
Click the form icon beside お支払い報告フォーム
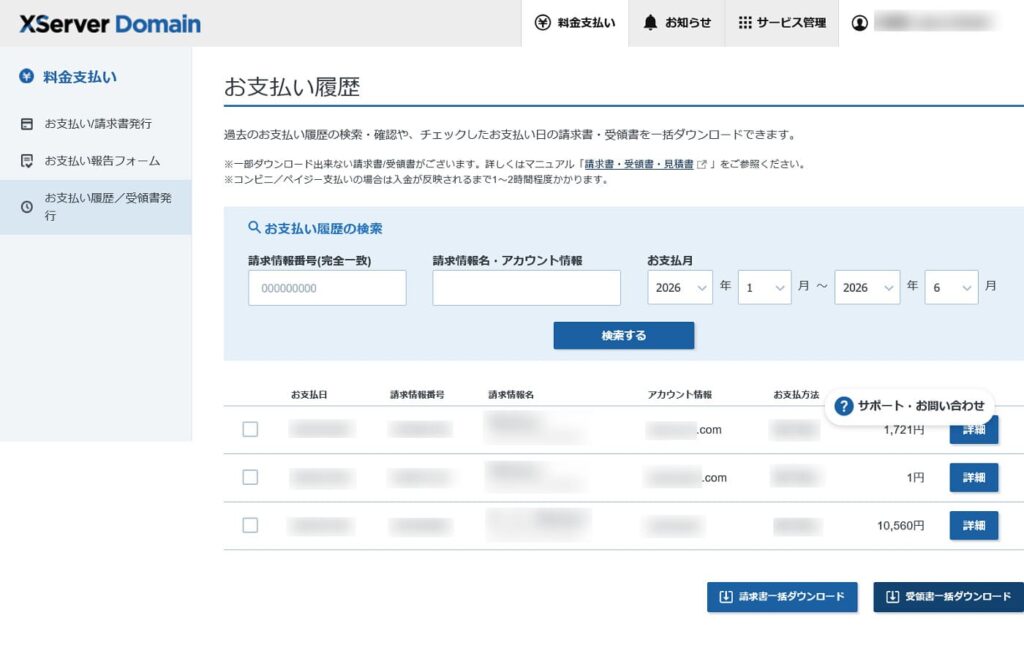27,161
